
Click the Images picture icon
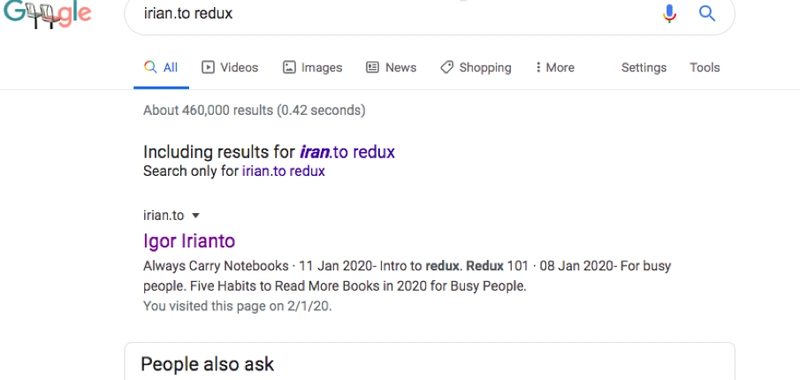click(x=289, y=67)
